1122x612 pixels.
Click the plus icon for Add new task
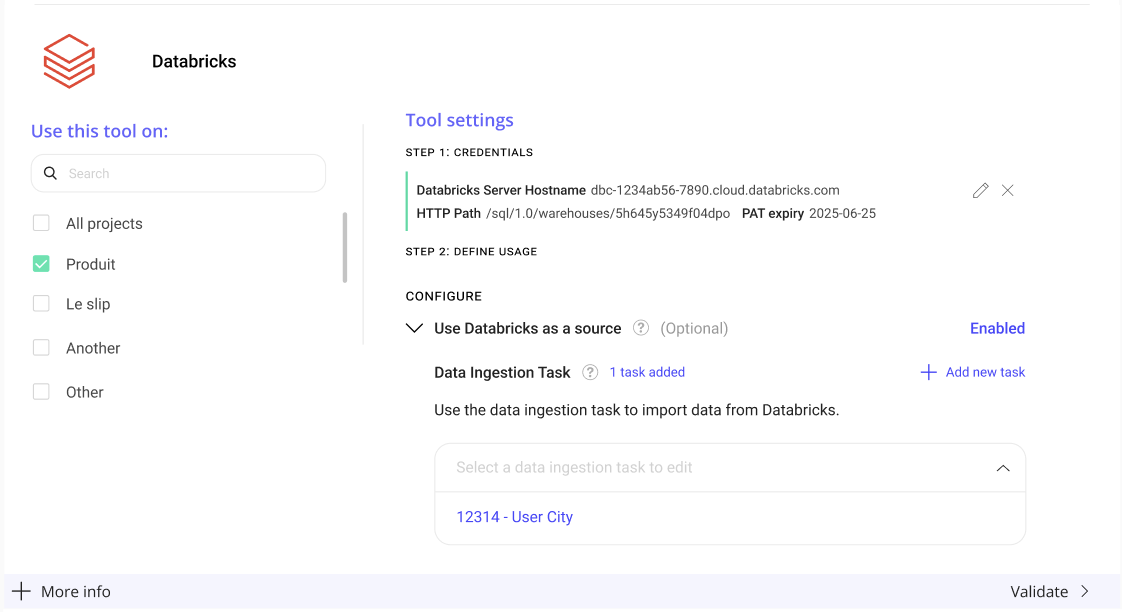click(x=928, y=372)
